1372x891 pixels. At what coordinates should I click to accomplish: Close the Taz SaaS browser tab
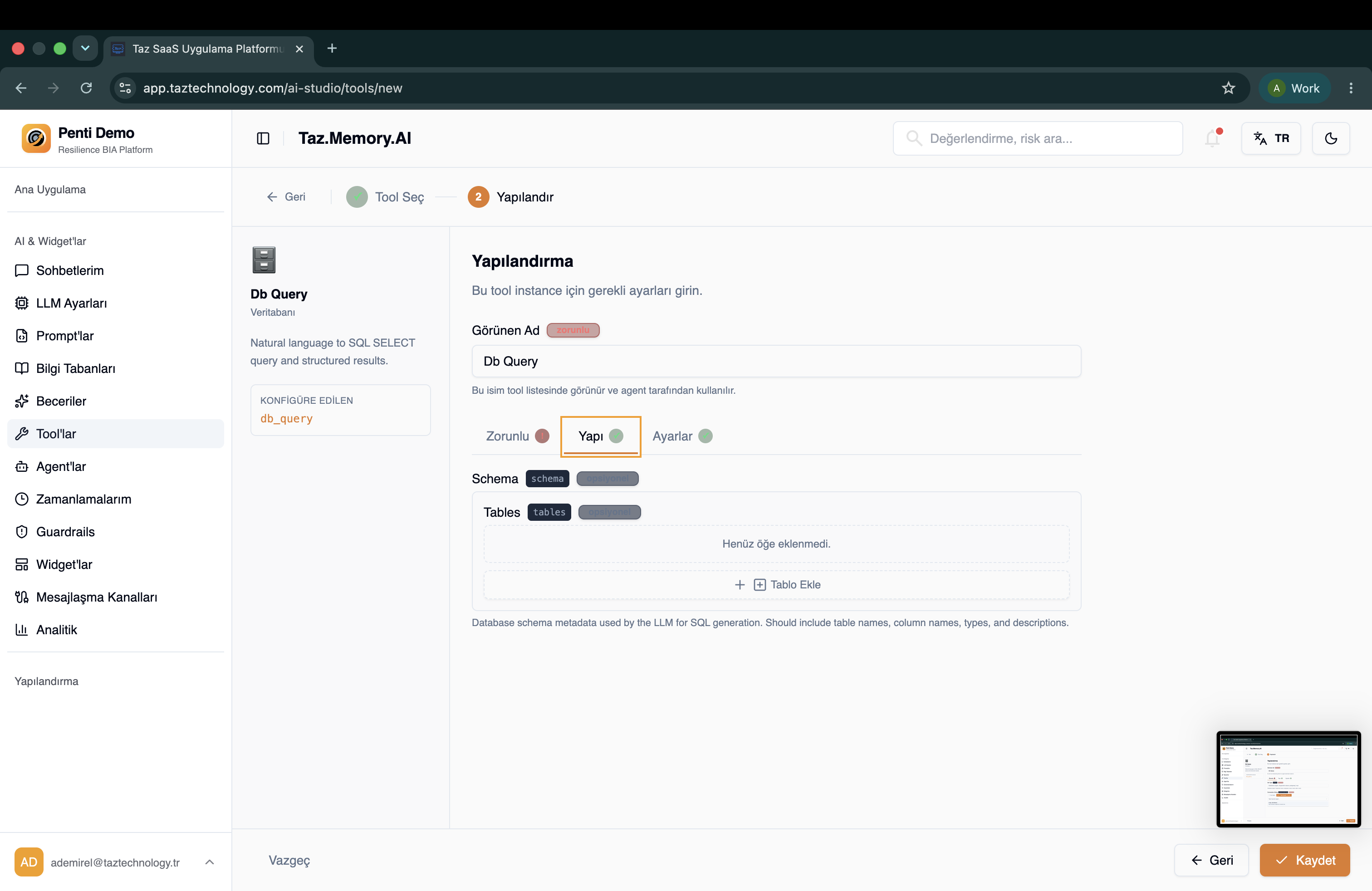tap(299, 49)
